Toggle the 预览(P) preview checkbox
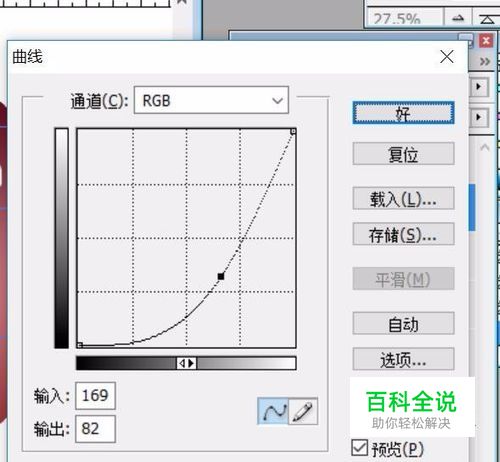500x462 pixels. (360, 448)
